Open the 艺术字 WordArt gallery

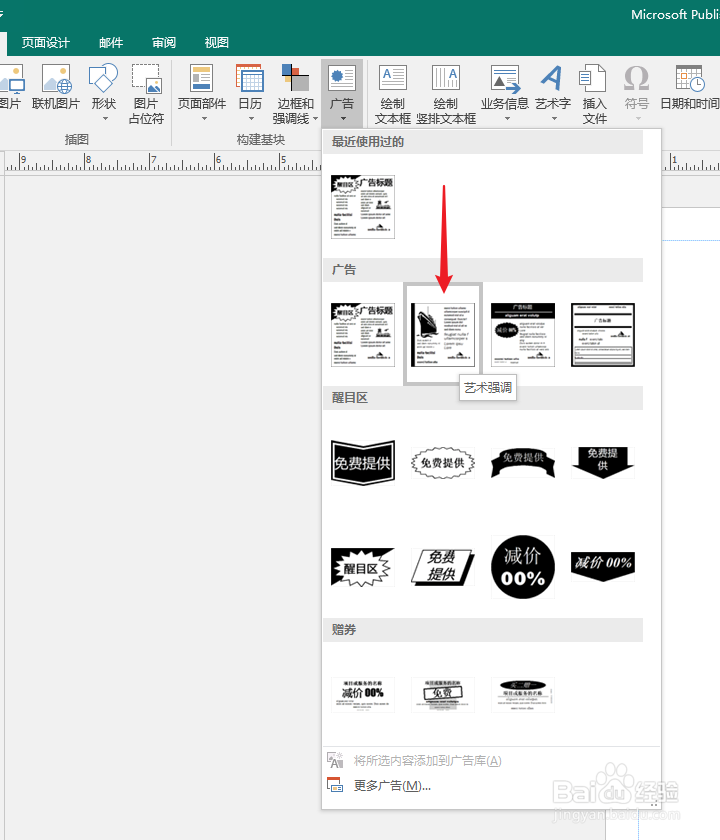[553, 87]
